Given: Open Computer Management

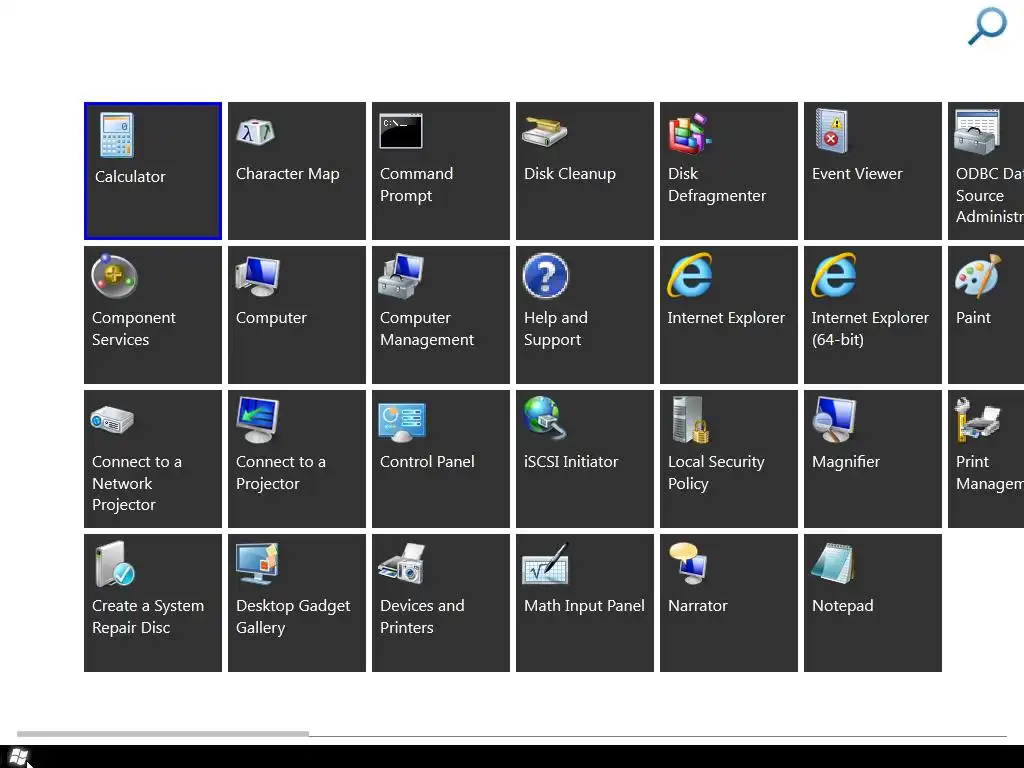Looking at the screenshot, I should tap(441, 315).
